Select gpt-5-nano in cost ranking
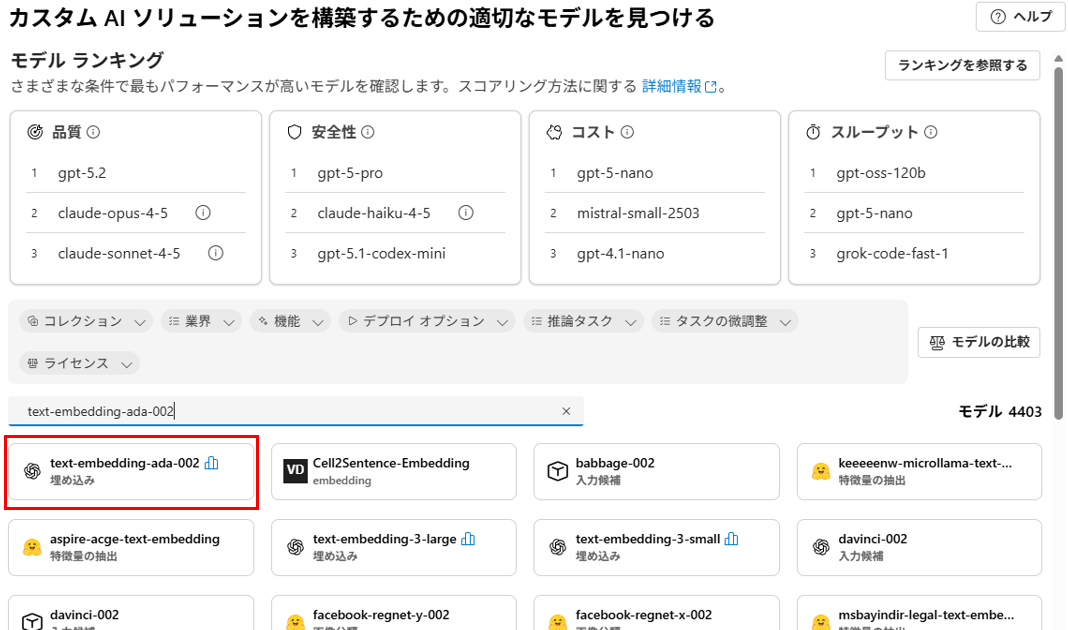This screenshot has width=1068, height=630. pyautogui.click(x=615, y=173)
